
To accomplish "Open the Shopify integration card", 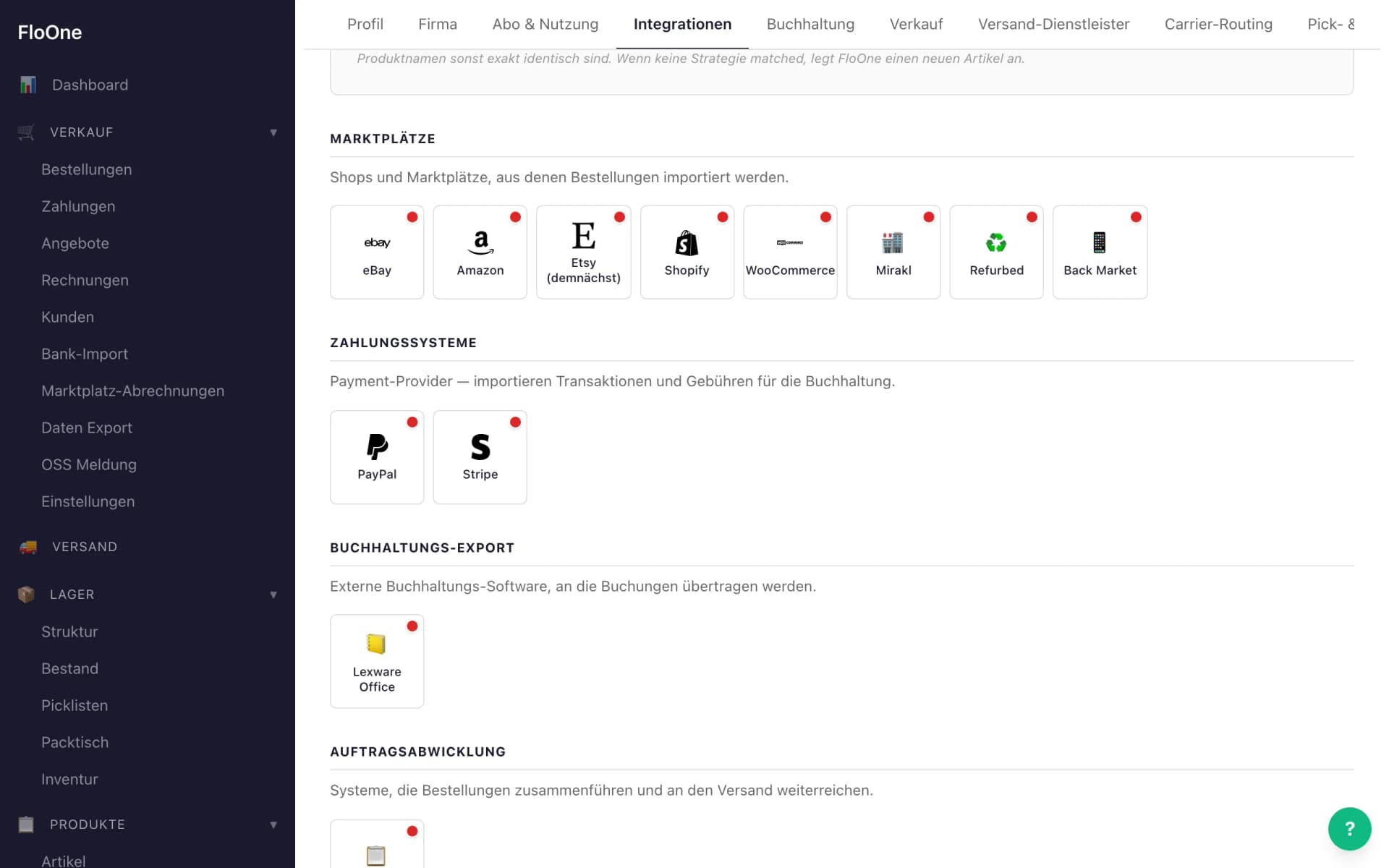I will click(687, 252).
